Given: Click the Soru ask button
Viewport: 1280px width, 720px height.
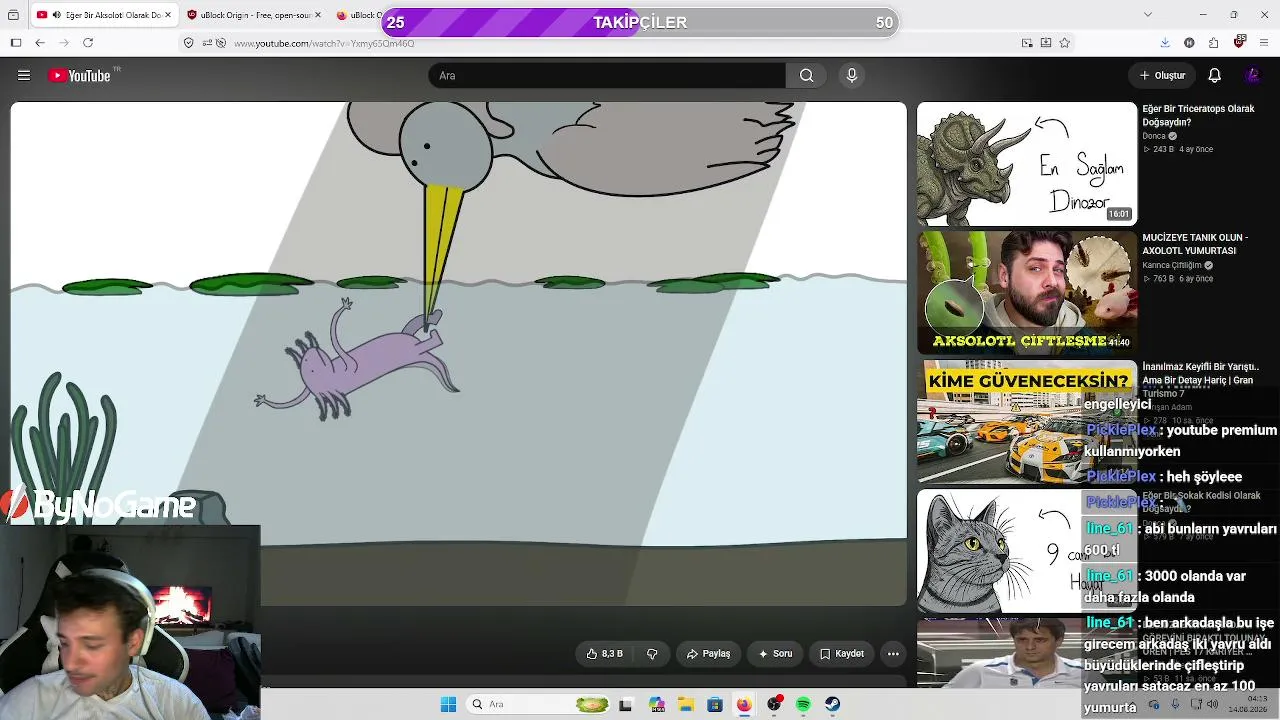Looking at the screenshot, I should pos(775,654).
